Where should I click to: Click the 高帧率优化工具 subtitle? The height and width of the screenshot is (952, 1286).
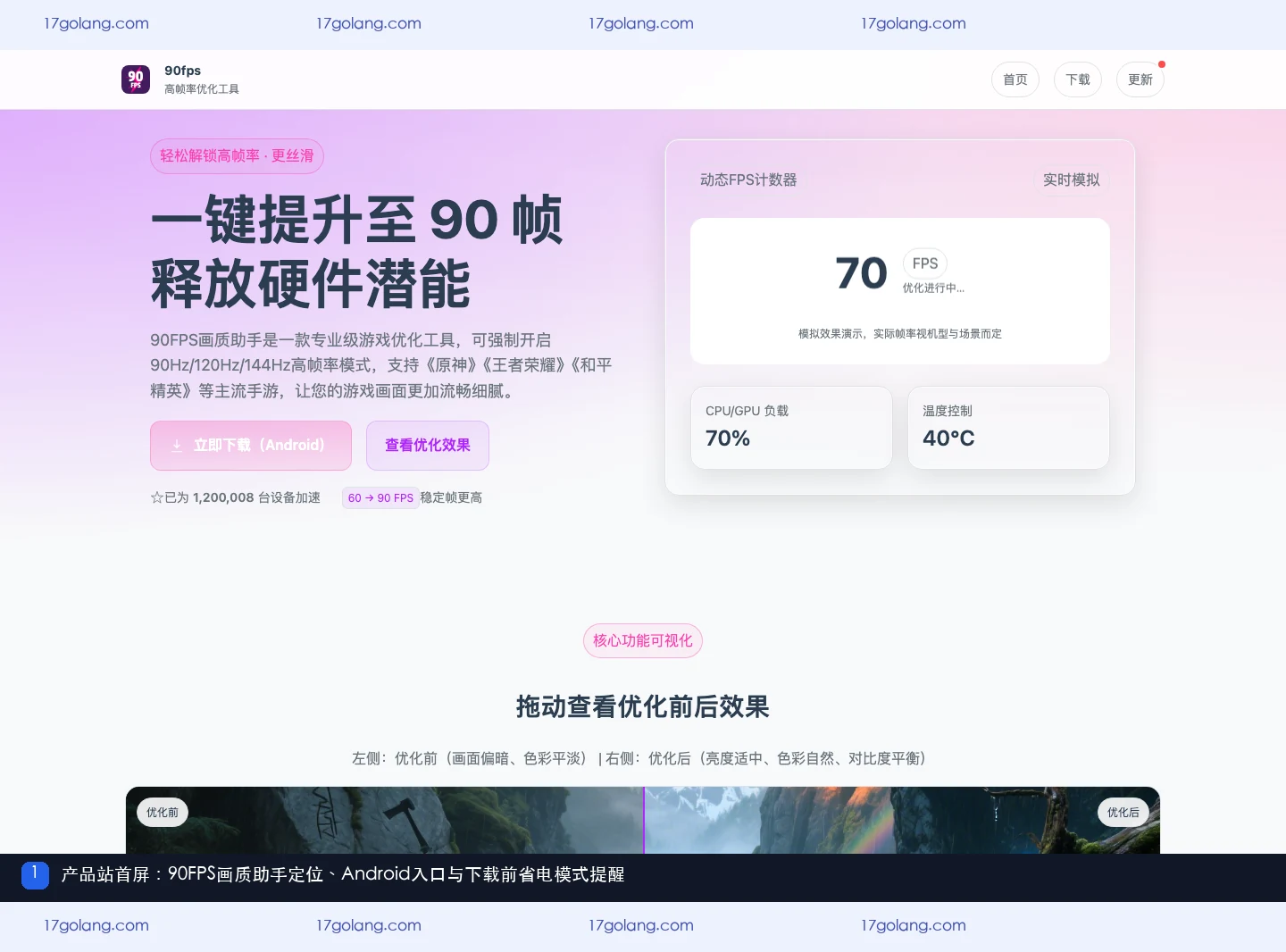[x=202, y=89]
